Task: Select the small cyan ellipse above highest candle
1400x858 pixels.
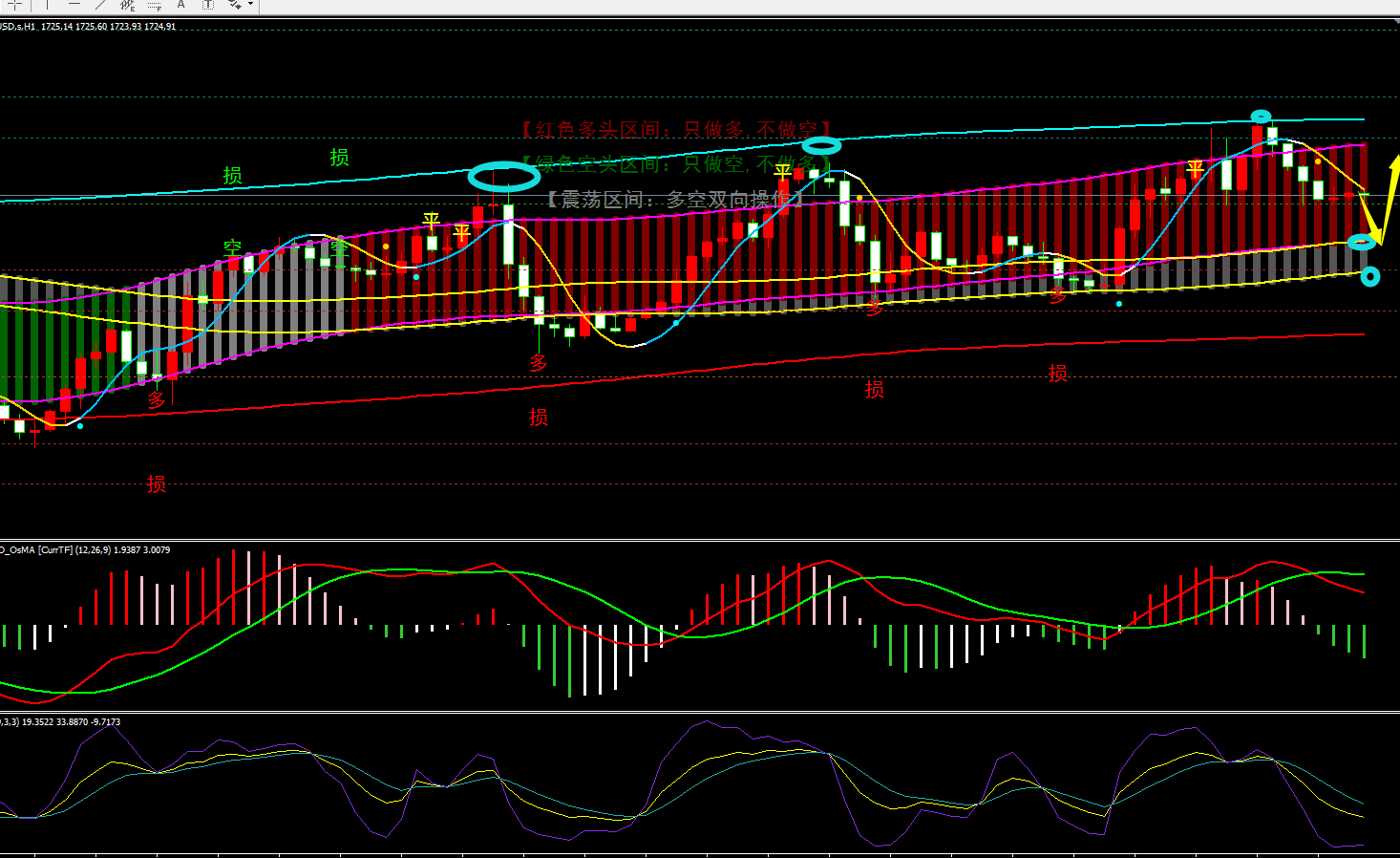Action: pos(1262,117)
